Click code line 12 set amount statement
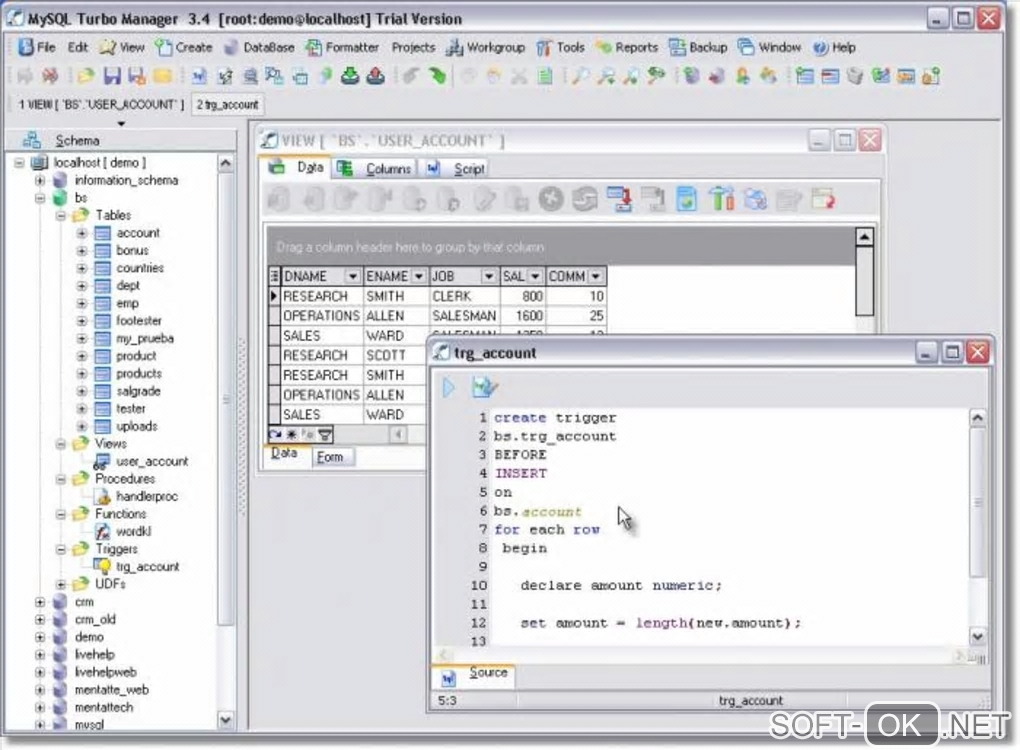The image size is (1020, 750). tap(660, 623)
